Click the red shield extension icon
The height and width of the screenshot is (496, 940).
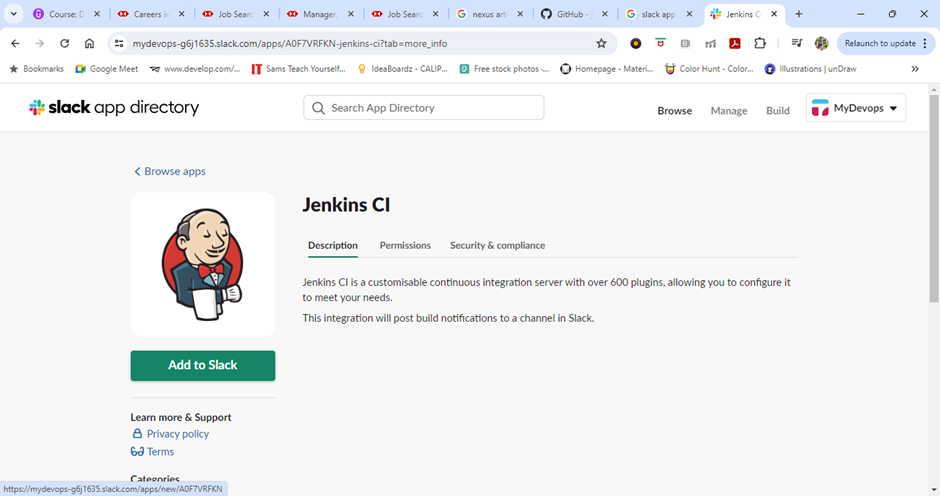[x=660, y=43]
